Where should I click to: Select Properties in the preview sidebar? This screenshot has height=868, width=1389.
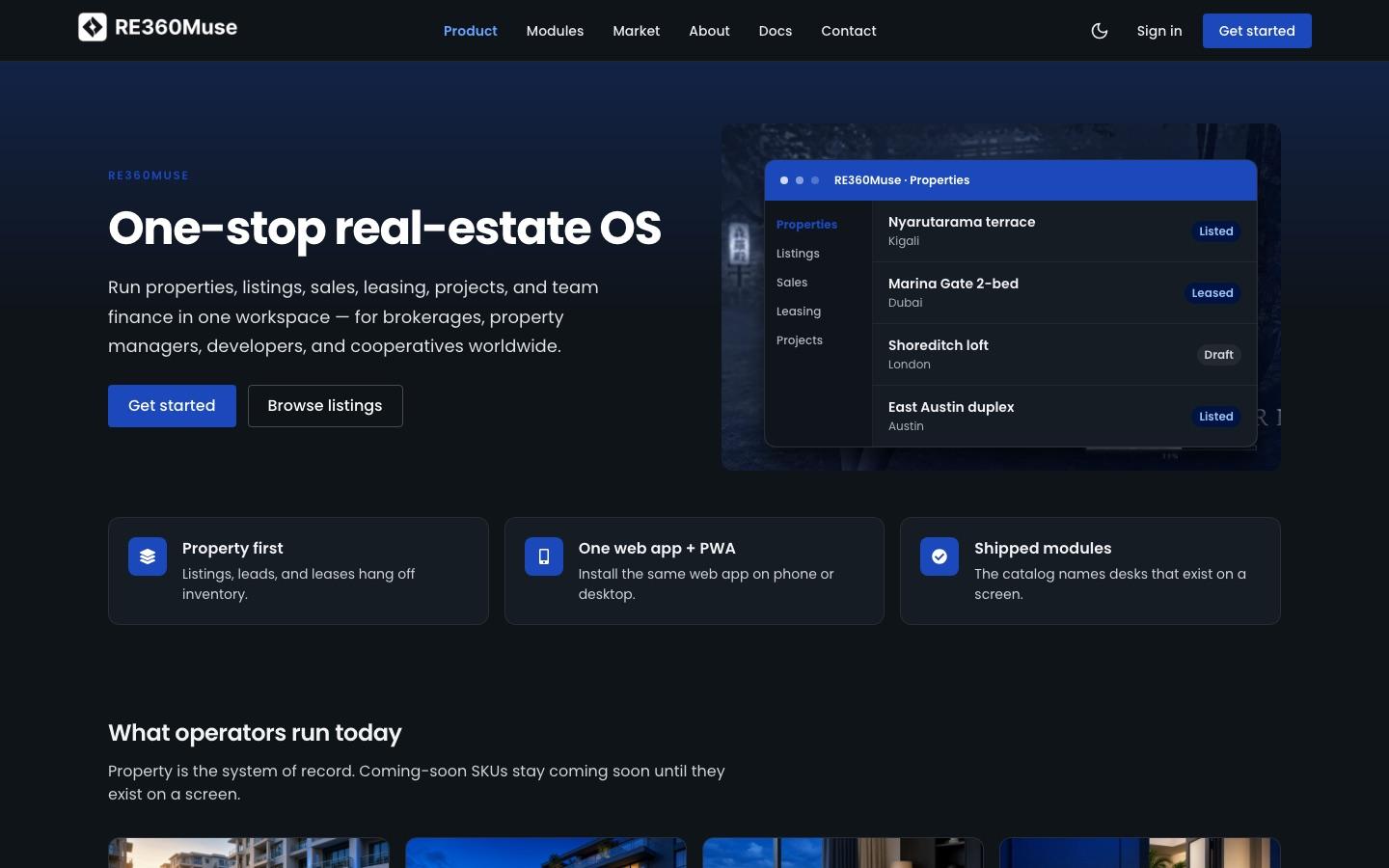tap(806, 225)
